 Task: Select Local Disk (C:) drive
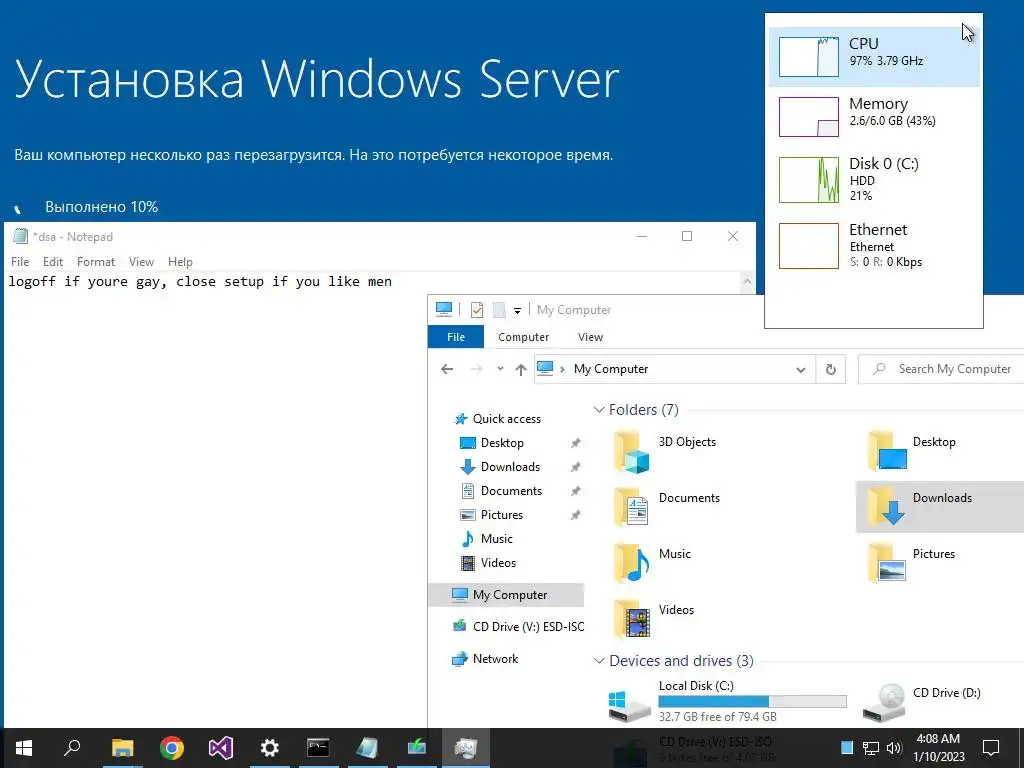click(x=728, y=701)
